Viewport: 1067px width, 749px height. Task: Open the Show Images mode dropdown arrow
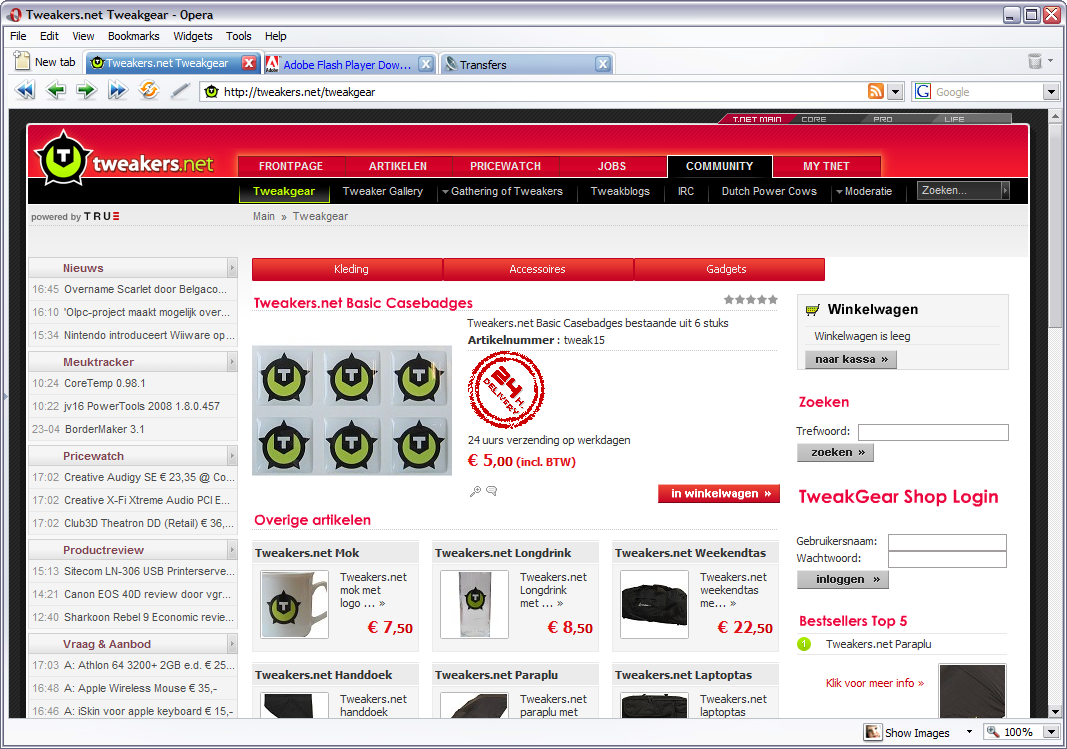pos(969,732)
